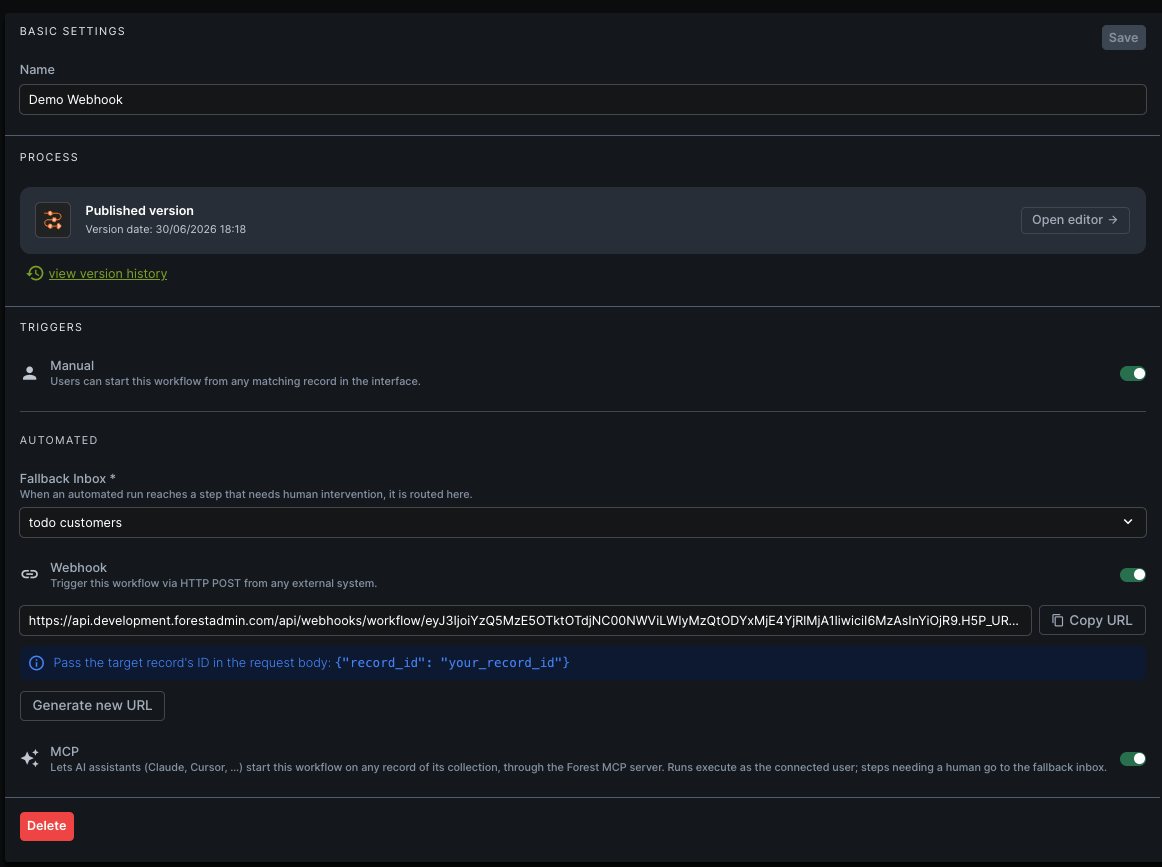Click the info icon in the record ID hint
The height and width of the screenshot is (867, 1162).
pos(36,663)
